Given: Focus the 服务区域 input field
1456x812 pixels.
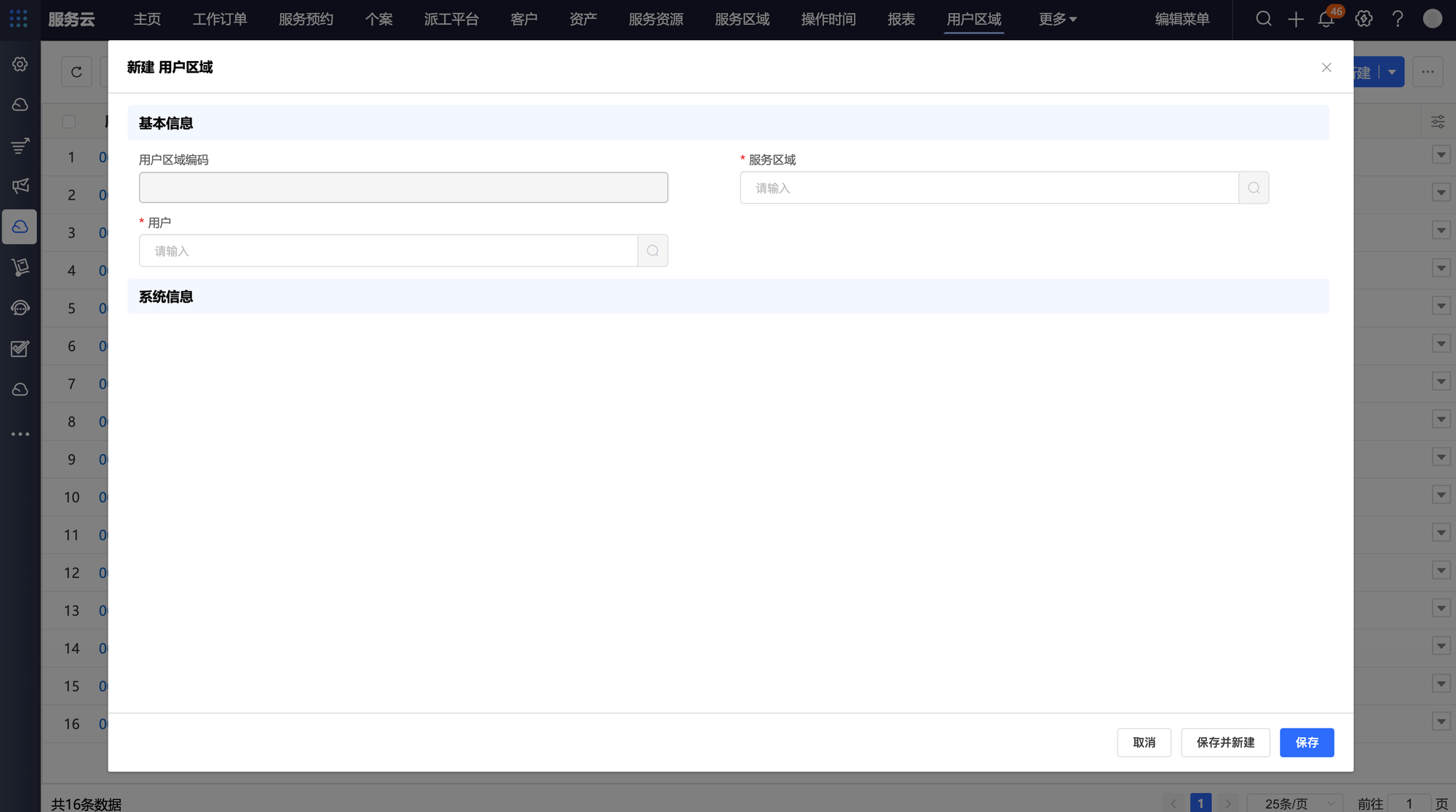Looking at the screenshot, I should coord(989,188).
